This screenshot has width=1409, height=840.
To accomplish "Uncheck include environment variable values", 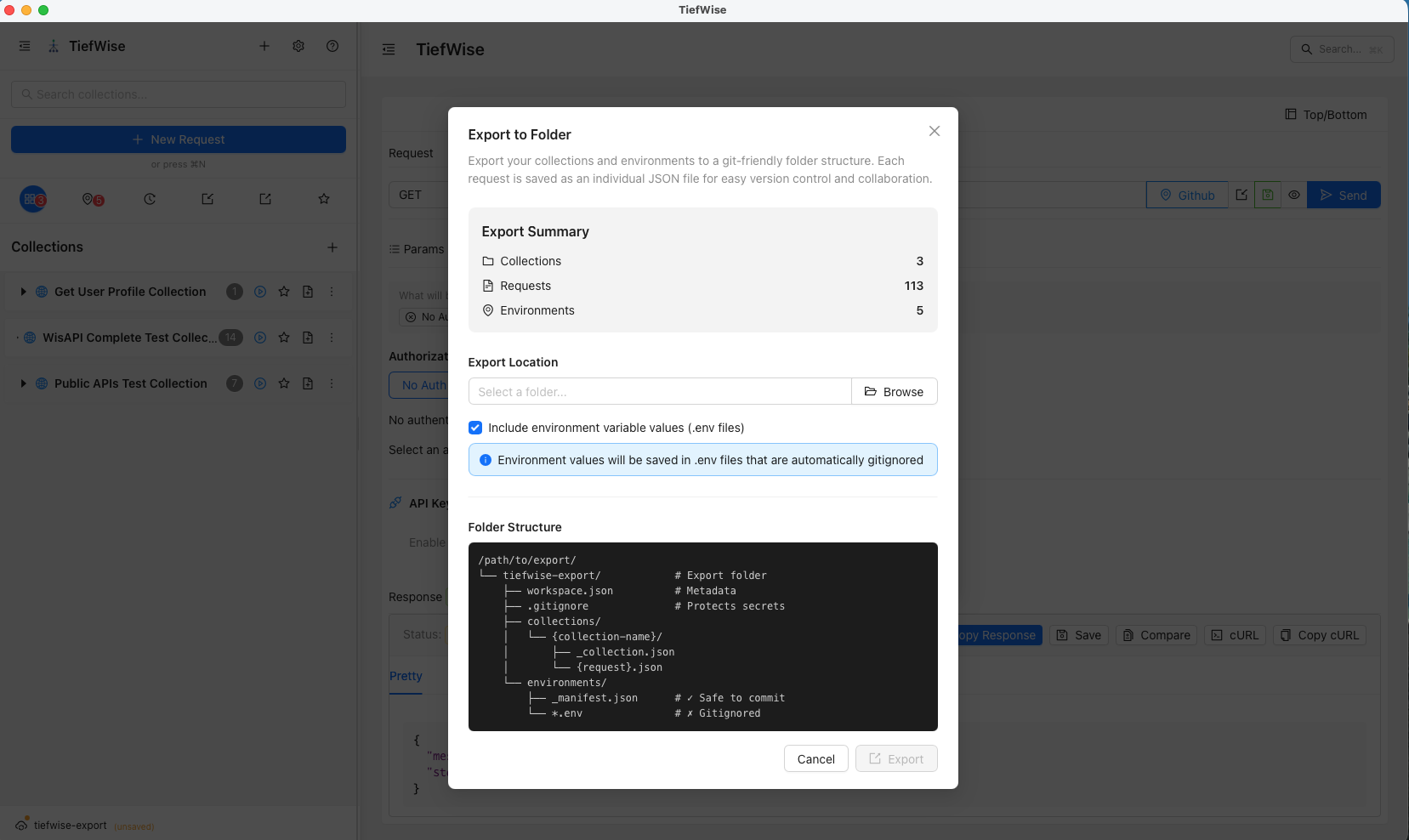I will point(475,428).
